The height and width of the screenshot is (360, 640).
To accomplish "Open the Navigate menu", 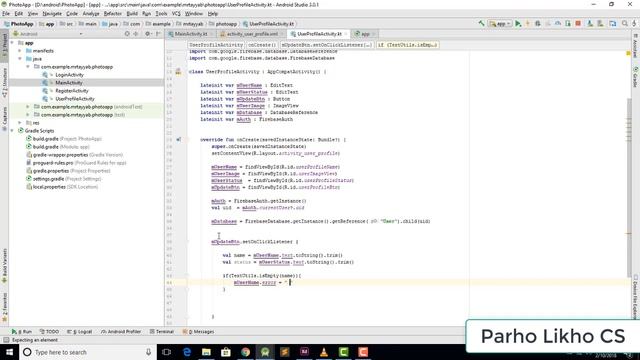I will coord(52,13).
